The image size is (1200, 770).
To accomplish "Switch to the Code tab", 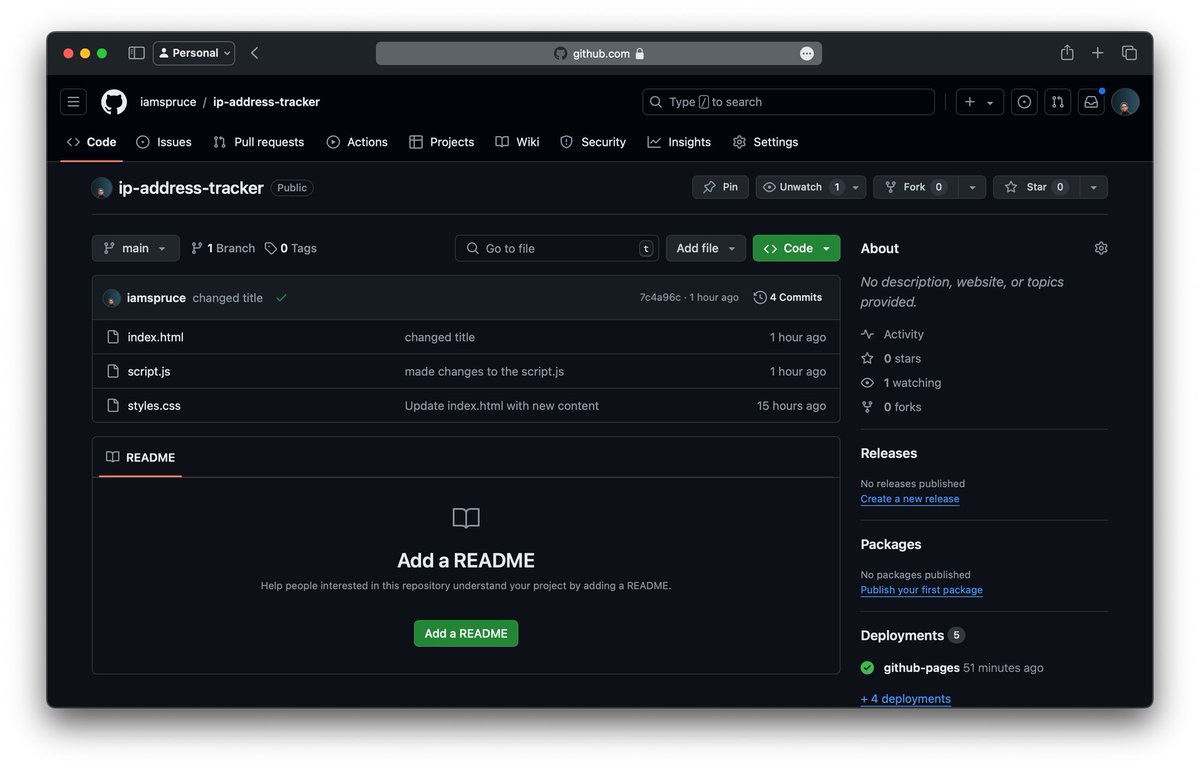I will click(x=91, y=142).
